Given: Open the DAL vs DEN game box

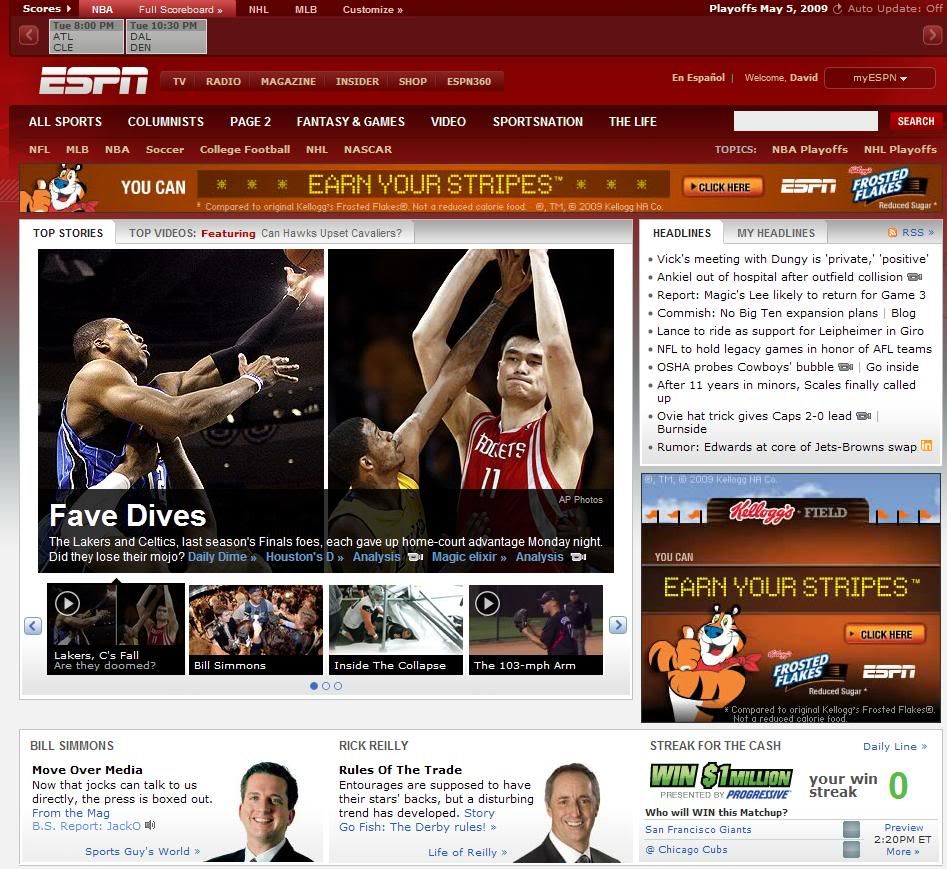Looking at the screenshot, I should pos(166,36).
